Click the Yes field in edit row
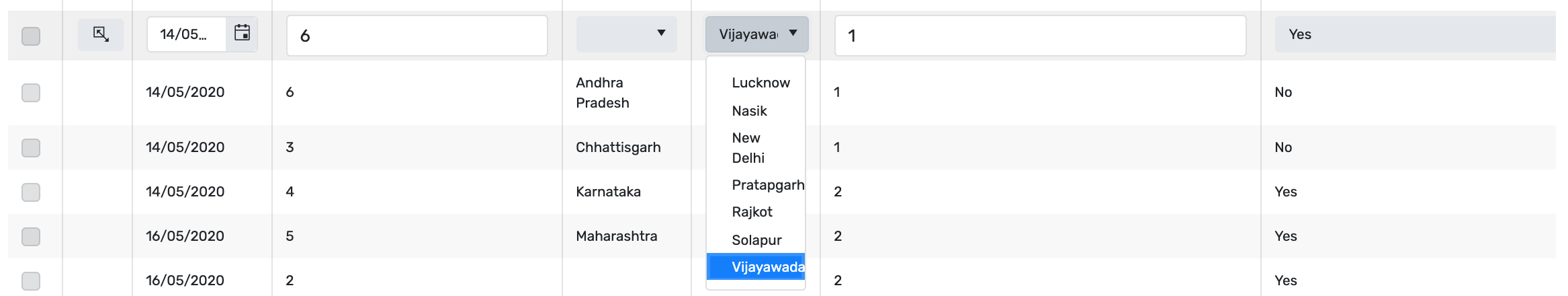Screen dimensions: 1568x296 click(x=1415, y=34)
